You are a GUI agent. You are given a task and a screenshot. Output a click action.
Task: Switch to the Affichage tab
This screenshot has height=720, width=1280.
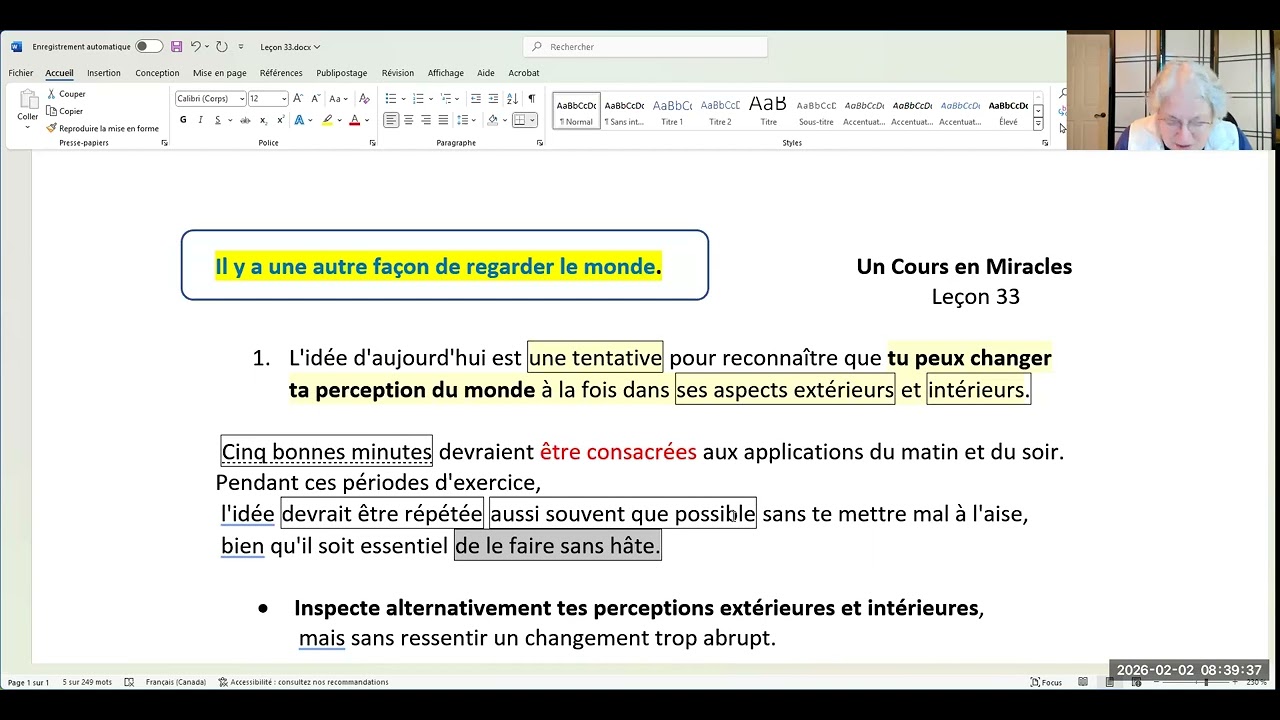[446, 73]
